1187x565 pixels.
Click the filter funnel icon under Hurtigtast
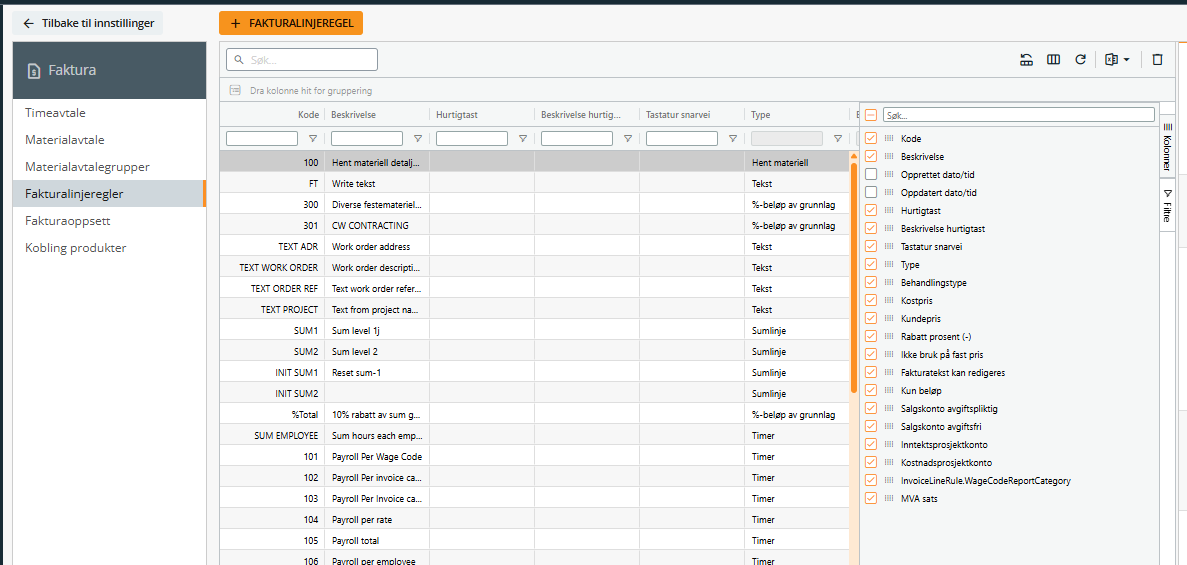523,139
